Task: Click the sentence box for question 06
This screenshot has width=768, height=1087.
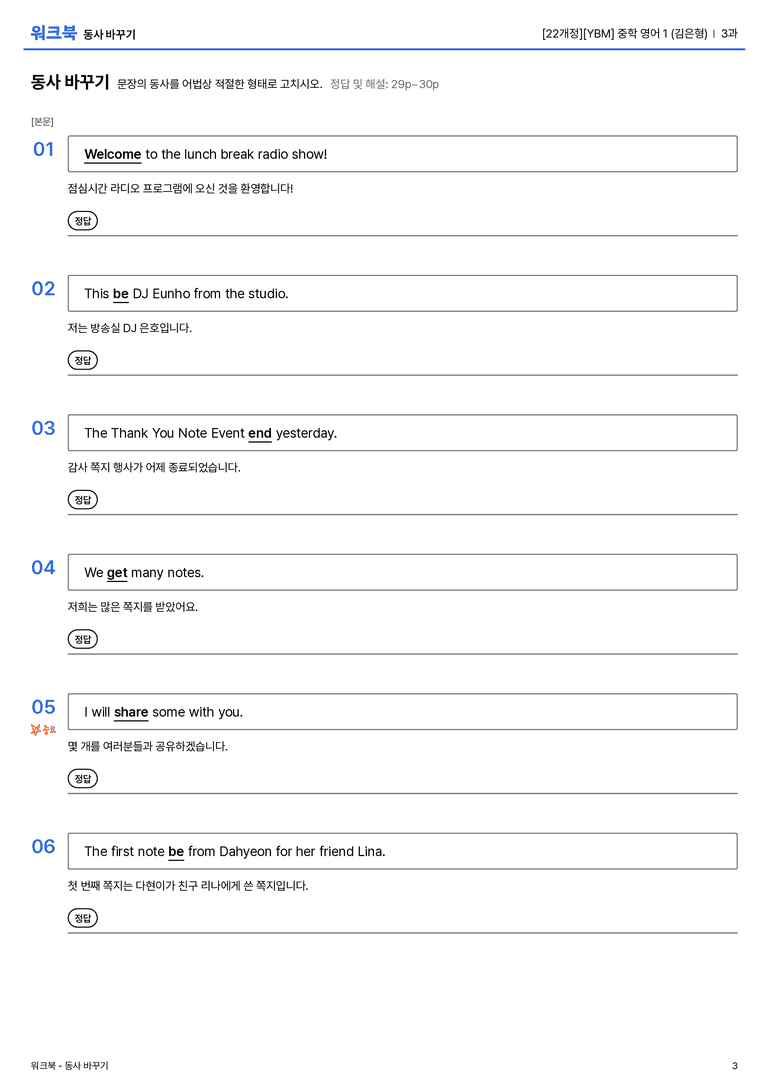Action: pos(402,851)
